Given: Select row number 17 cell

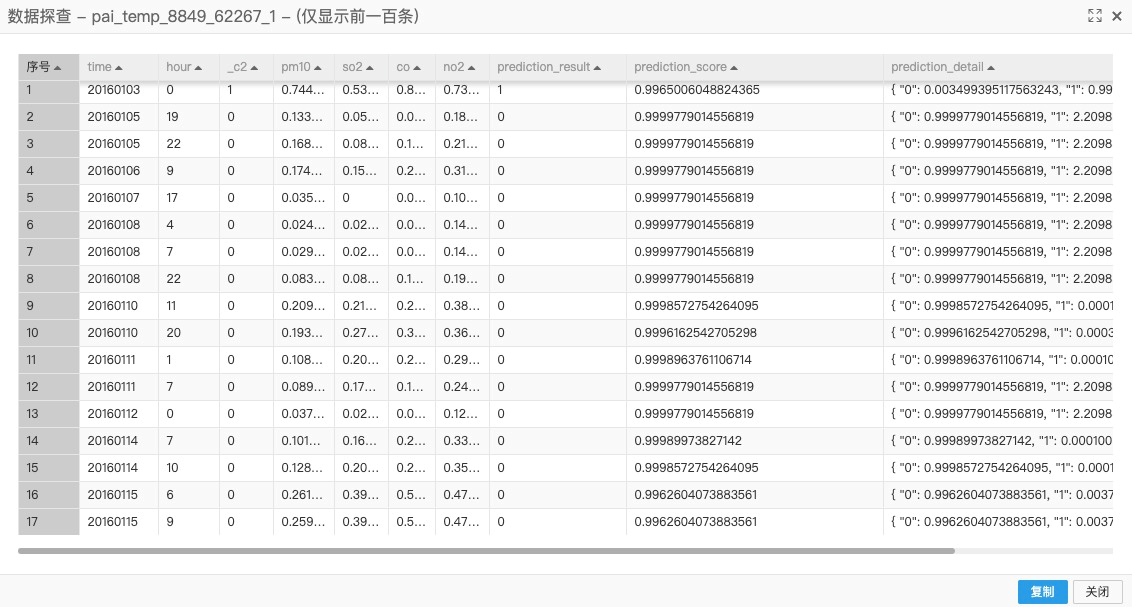Looking at the screenshot, I should coord(48,522).
